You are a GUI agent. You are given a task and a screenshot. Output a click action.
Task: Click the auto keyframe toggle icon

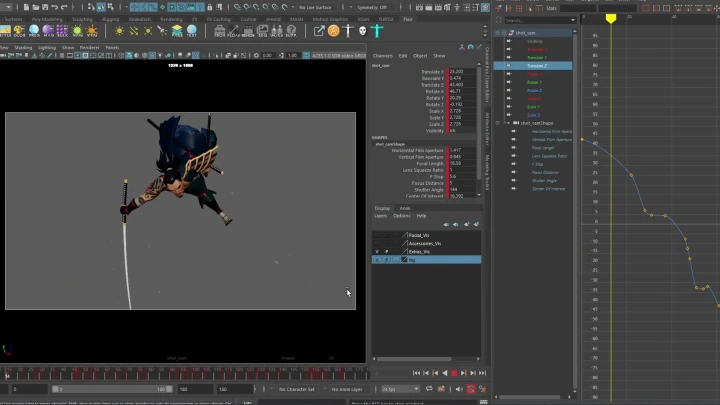point(471,389)
